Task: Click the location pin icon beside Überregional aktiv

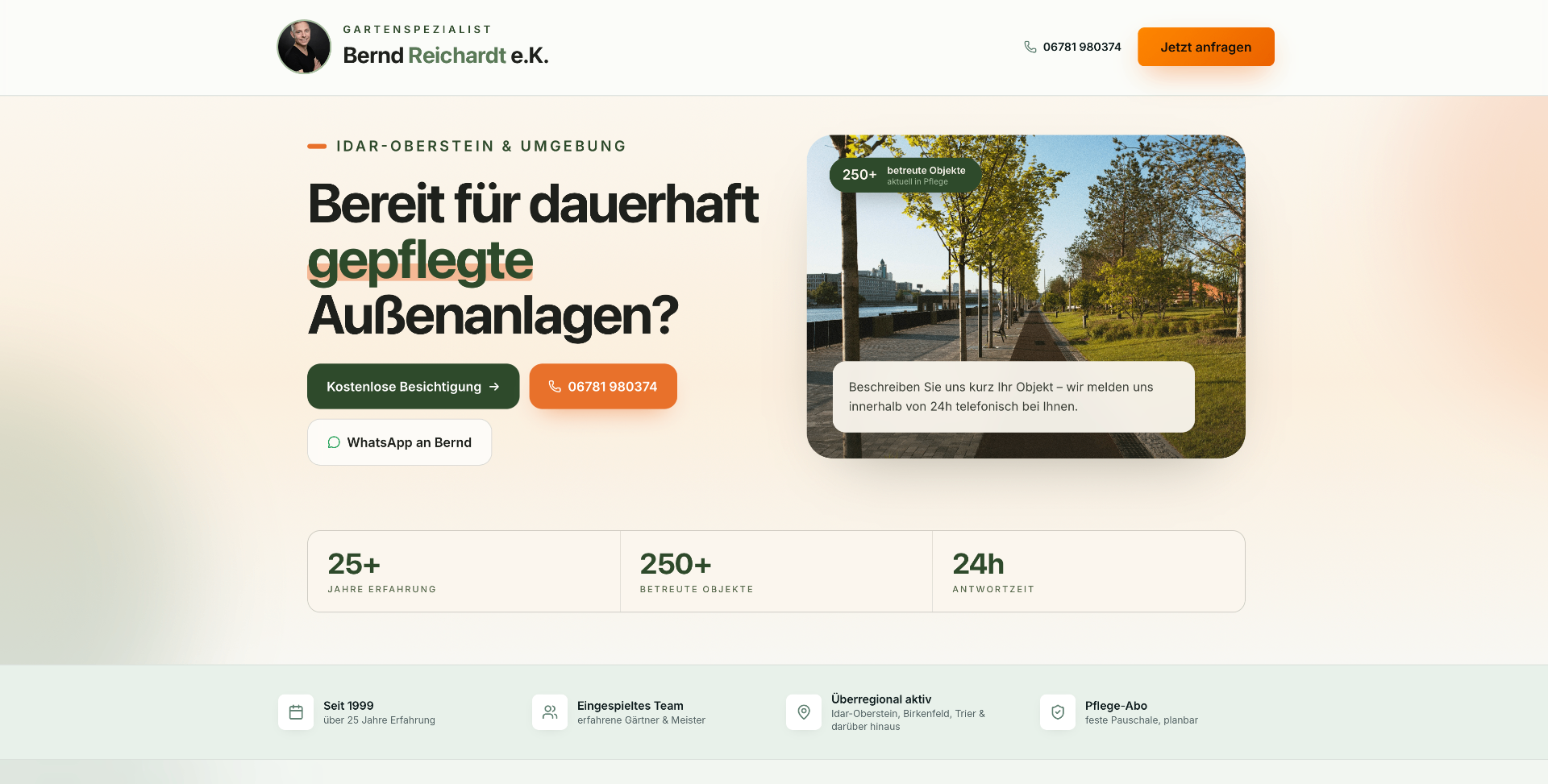Action: [x=804, y=712]
